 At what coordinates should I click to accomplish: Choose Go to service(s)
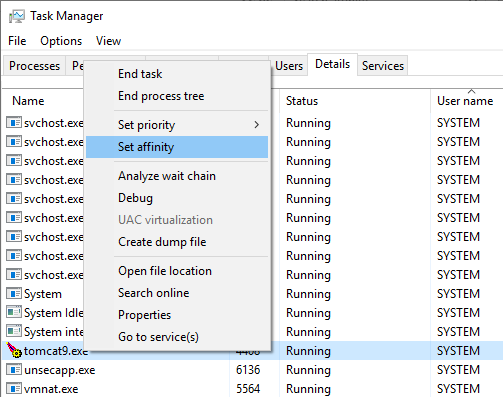pos(177,337)
